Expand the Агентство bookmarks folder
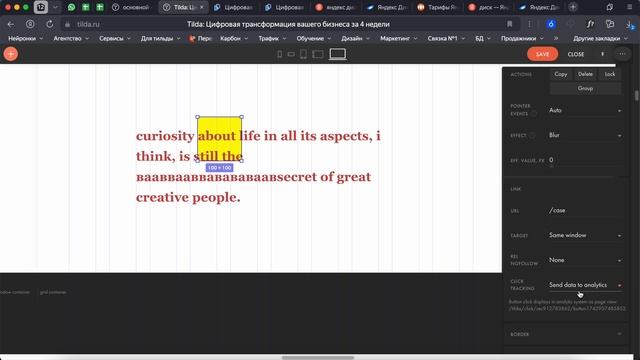The width and height of the screenshot is (640, 360). point(71,38)
